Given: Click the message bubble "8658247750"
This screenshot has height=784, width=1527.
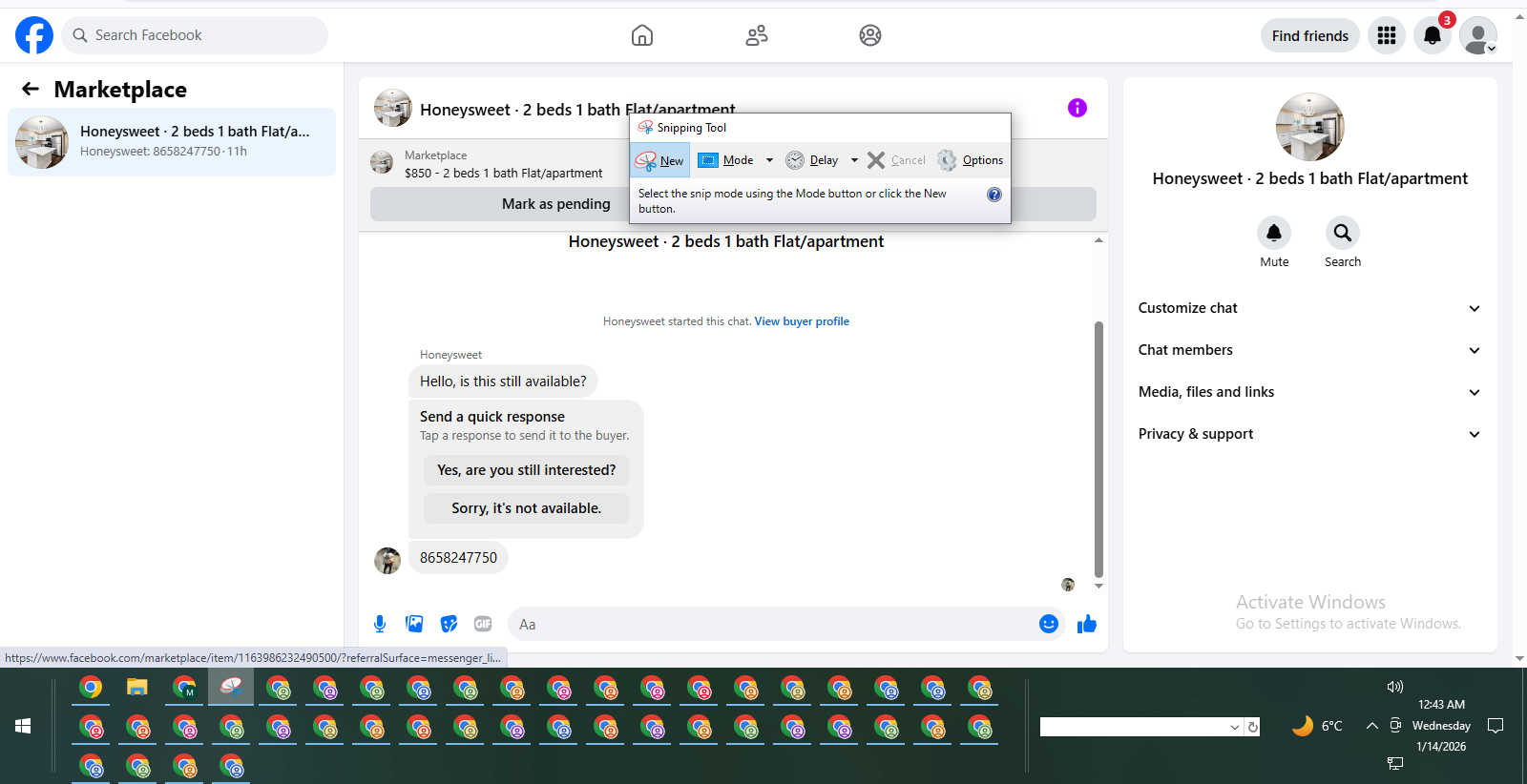Looking at the screenshot, I should (458, 558).
